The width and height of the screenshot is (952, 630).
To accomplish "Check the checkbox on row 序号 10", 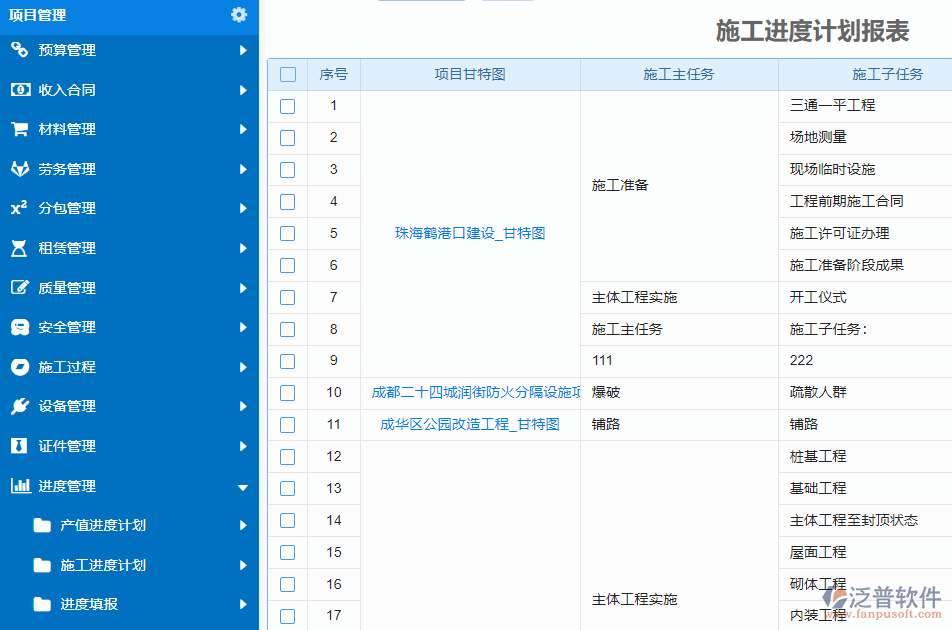I will click(287, 392).
